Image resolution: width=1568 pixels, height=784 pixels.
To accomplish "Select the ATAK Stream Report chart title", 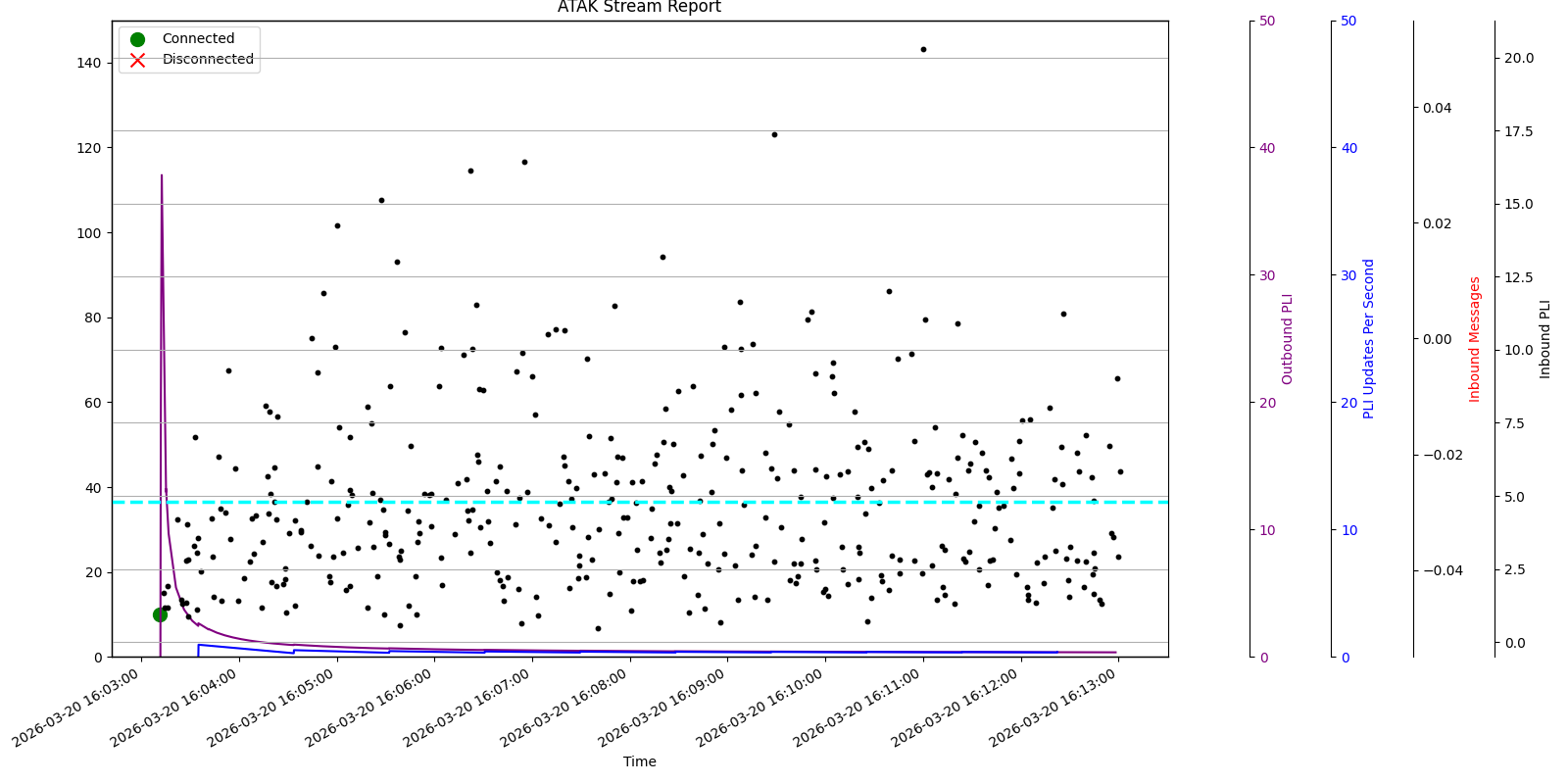I will 639,8.
